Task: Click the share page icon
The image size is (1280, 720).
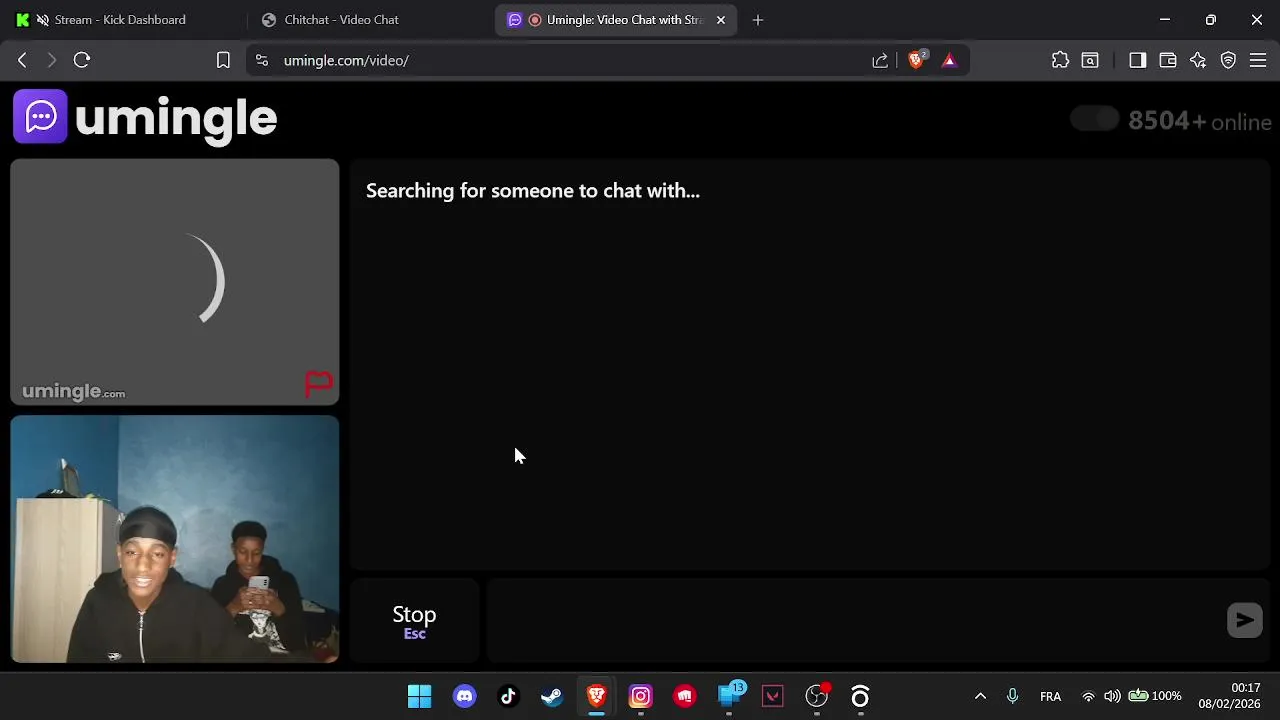Action: pyautogui.click(x=880, y=60)
